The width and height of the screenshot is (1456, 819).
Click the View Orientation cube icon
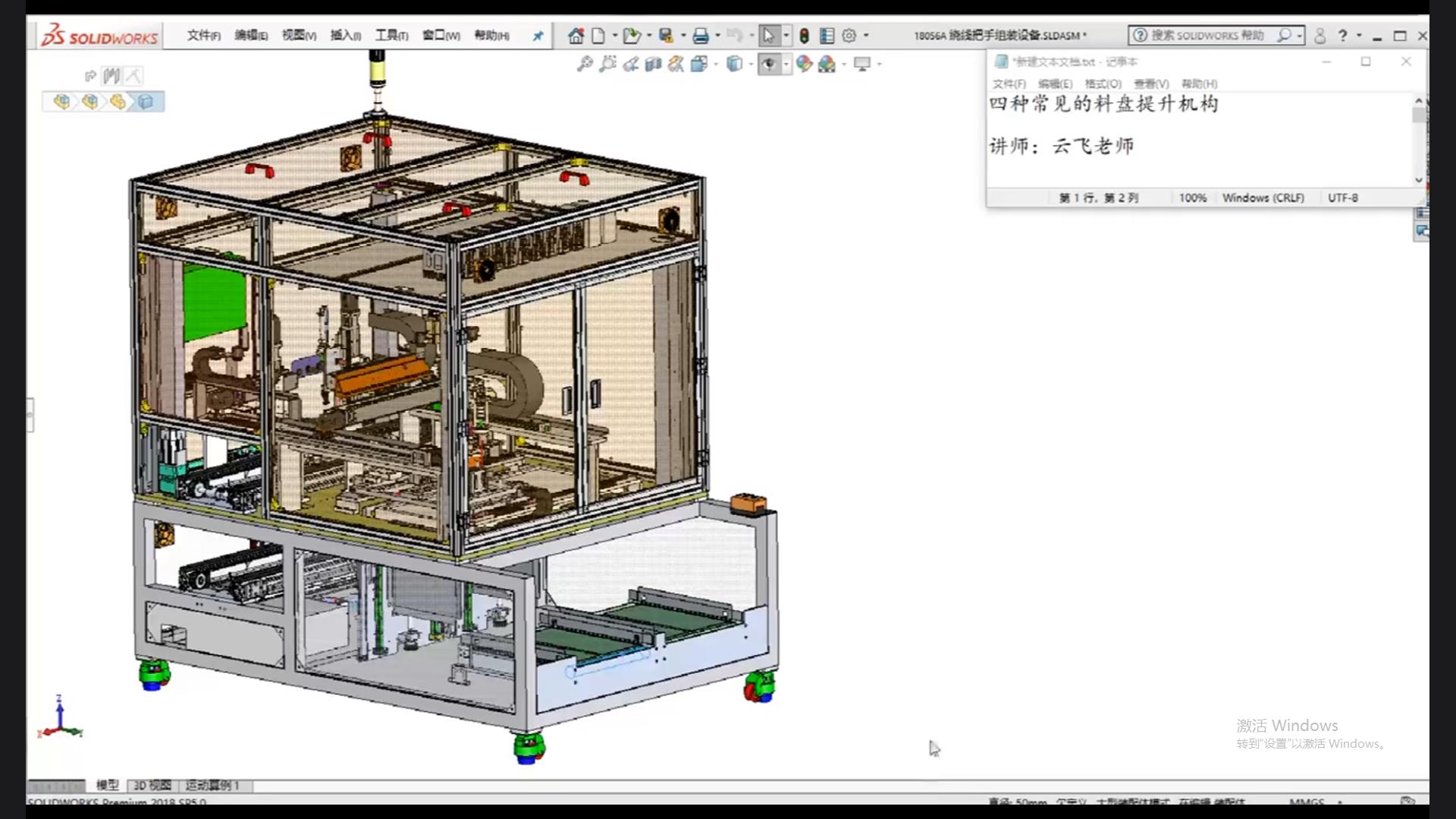(x=699, y=64)
